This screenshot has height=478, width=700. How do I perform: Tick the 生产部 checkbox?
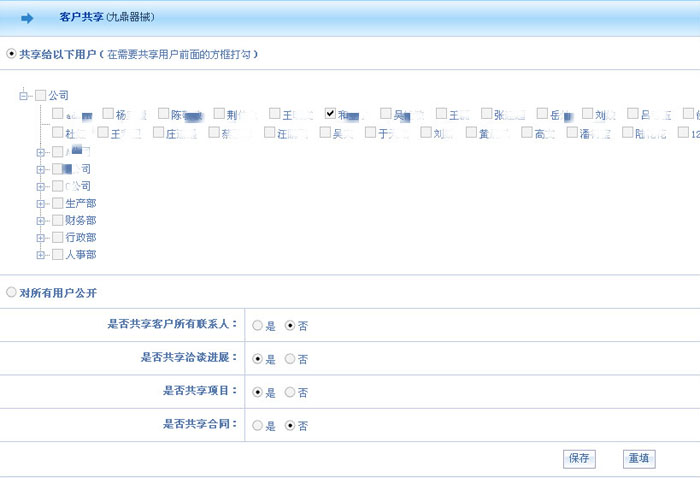pos(57,203)
